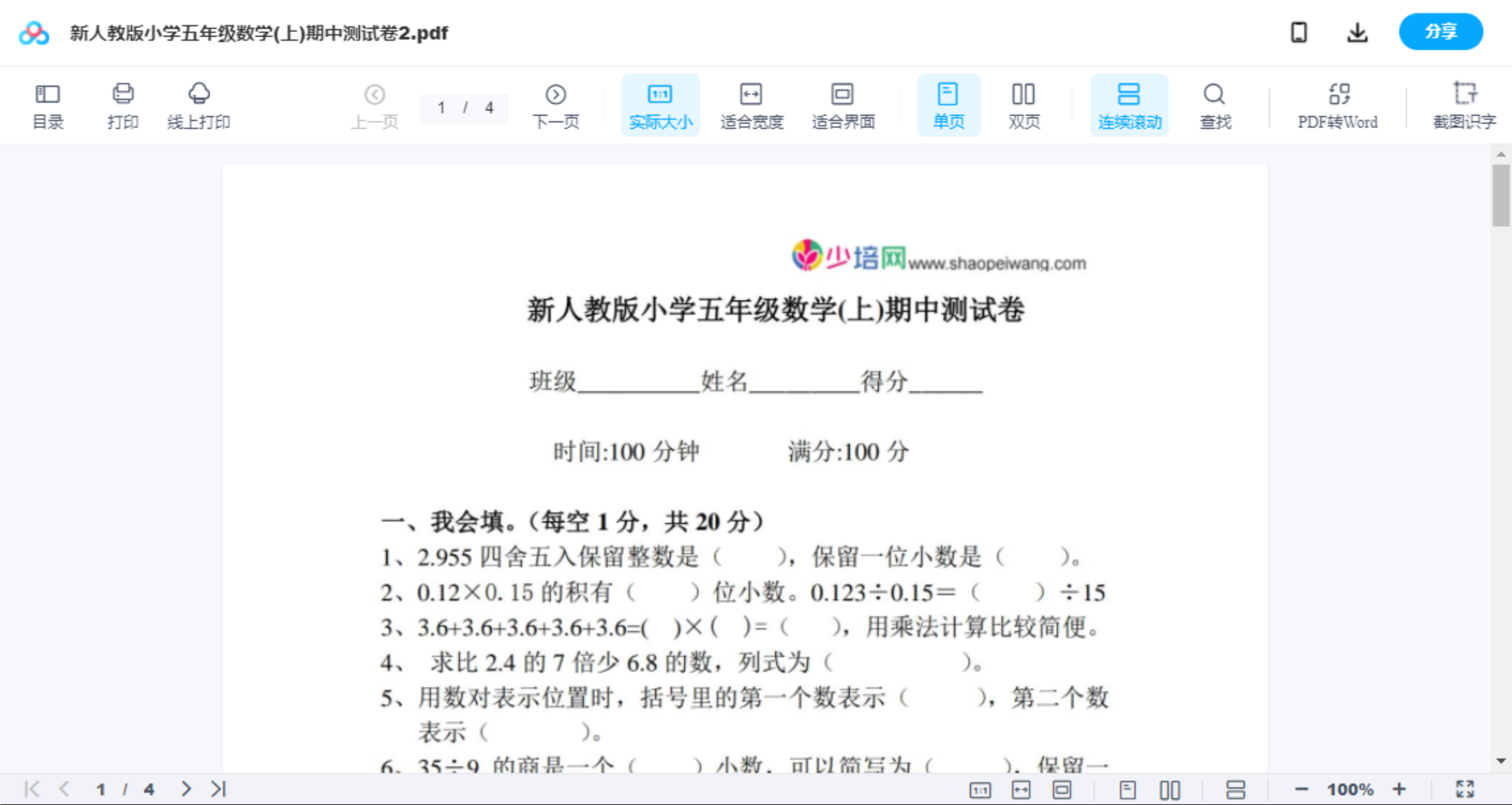Click the download icon in the top bar
The height and width of the screenshot is (805, 1512).
click(1357, 32)
